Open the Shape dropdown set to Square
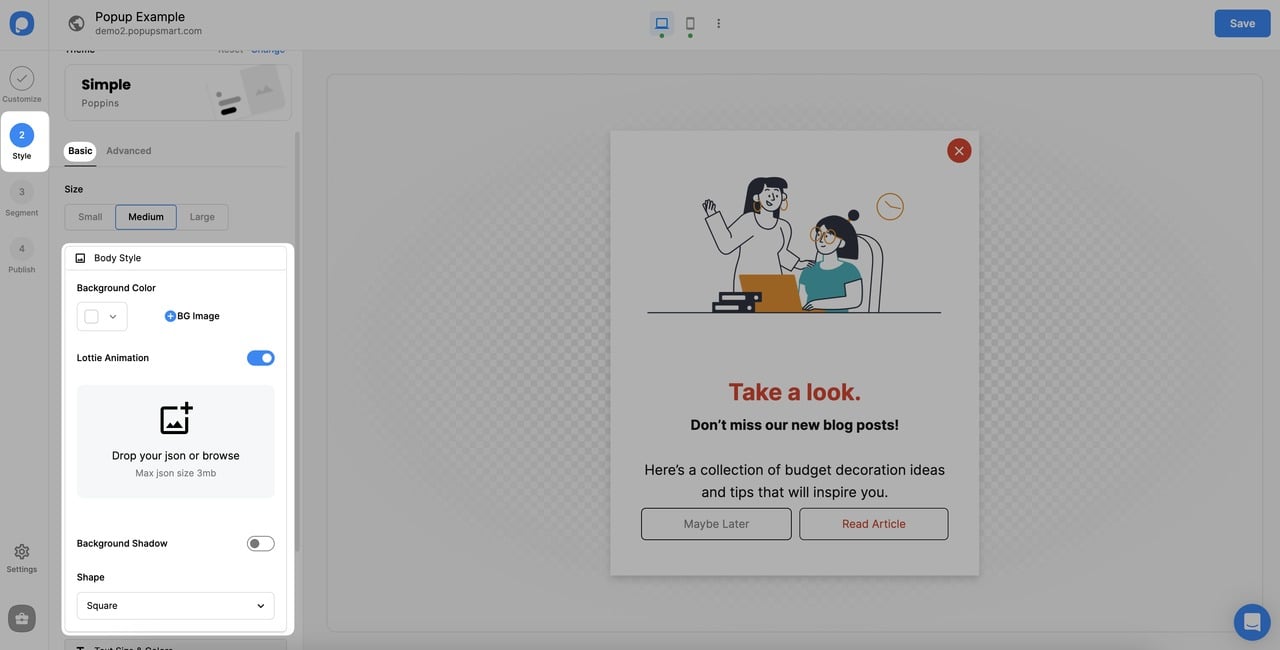 176,606
